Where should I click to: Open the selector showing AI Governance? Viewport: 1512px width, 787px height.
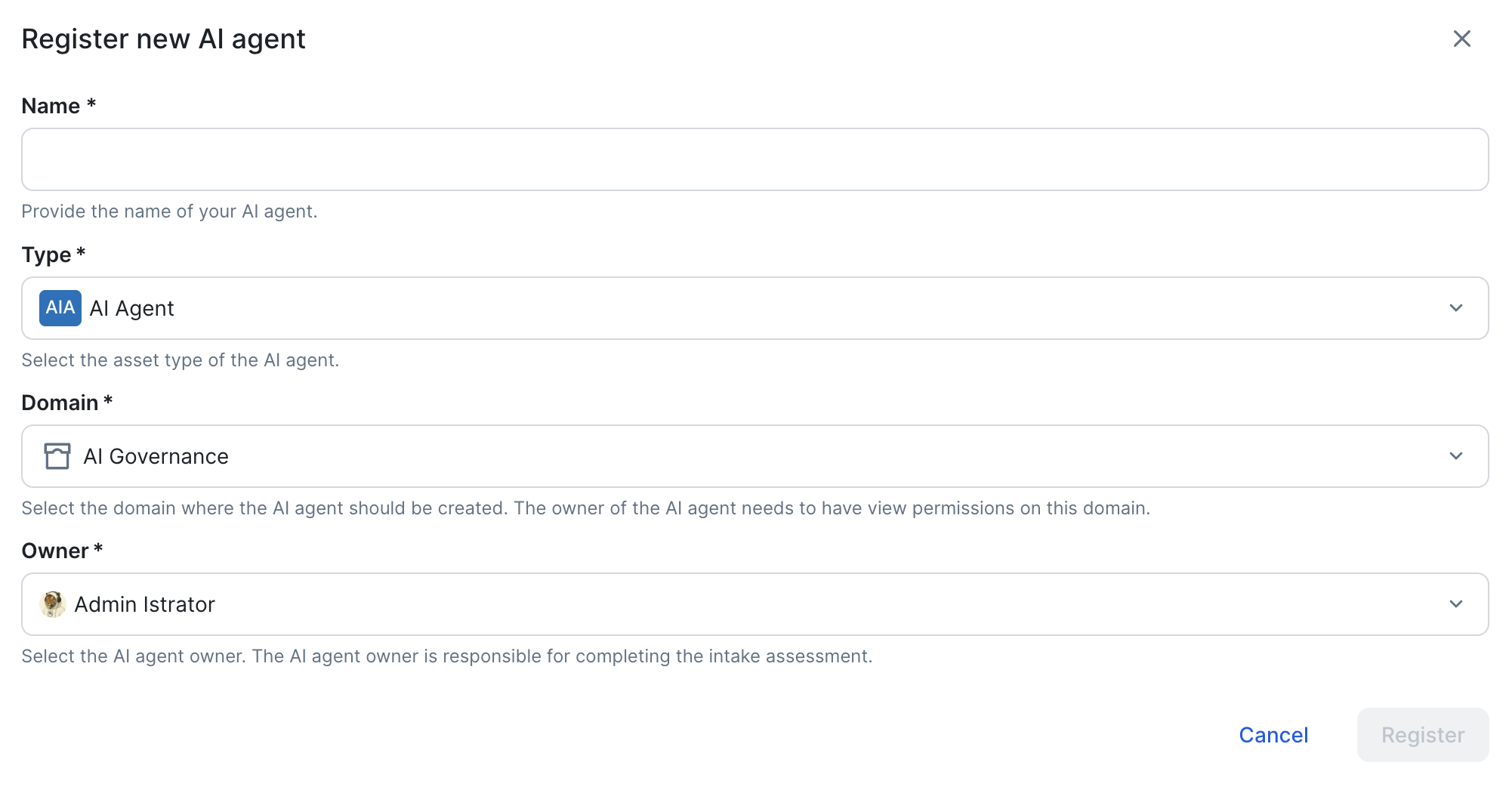(x=755, y=456)
